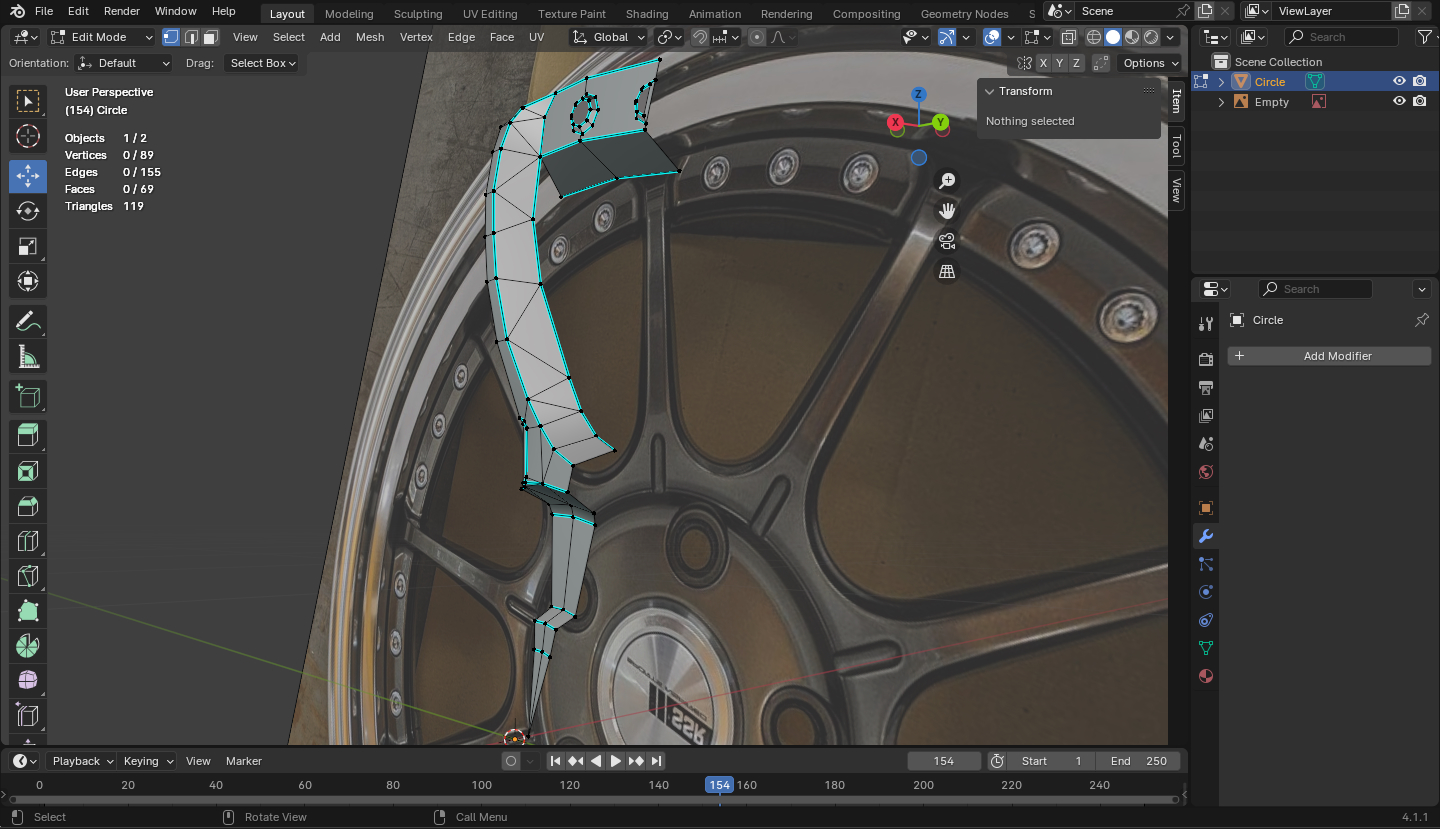Viewport: 1440px width, 829px height.
Task: Open the Render menu
Action: pos(122,11)
